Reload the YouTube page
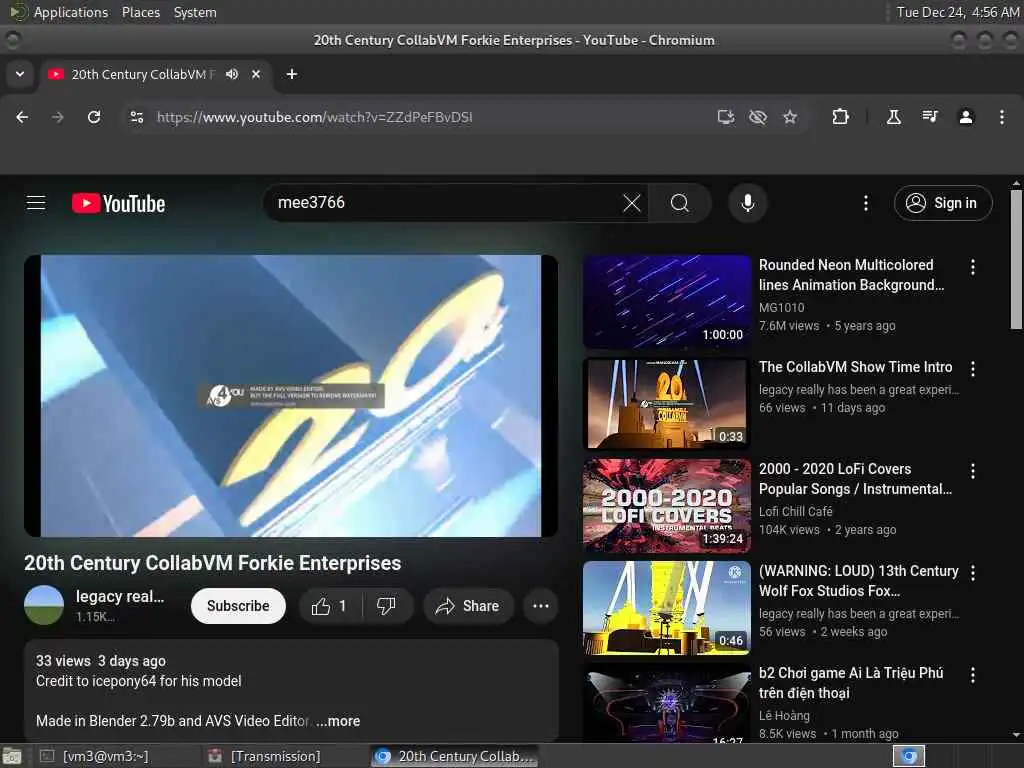The height and width of the screenshot is (768, 1024). pyautogui.click(x=94, y=117)
